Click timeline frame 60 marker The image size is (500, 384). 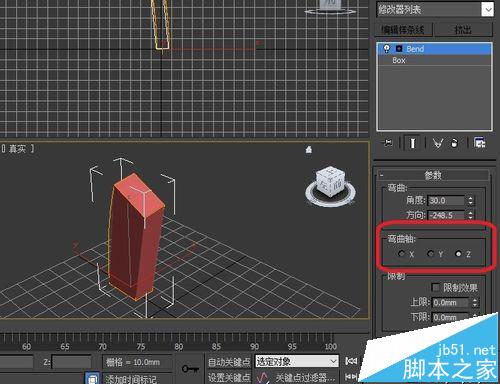pyautogui.click(x=26, y=347)
